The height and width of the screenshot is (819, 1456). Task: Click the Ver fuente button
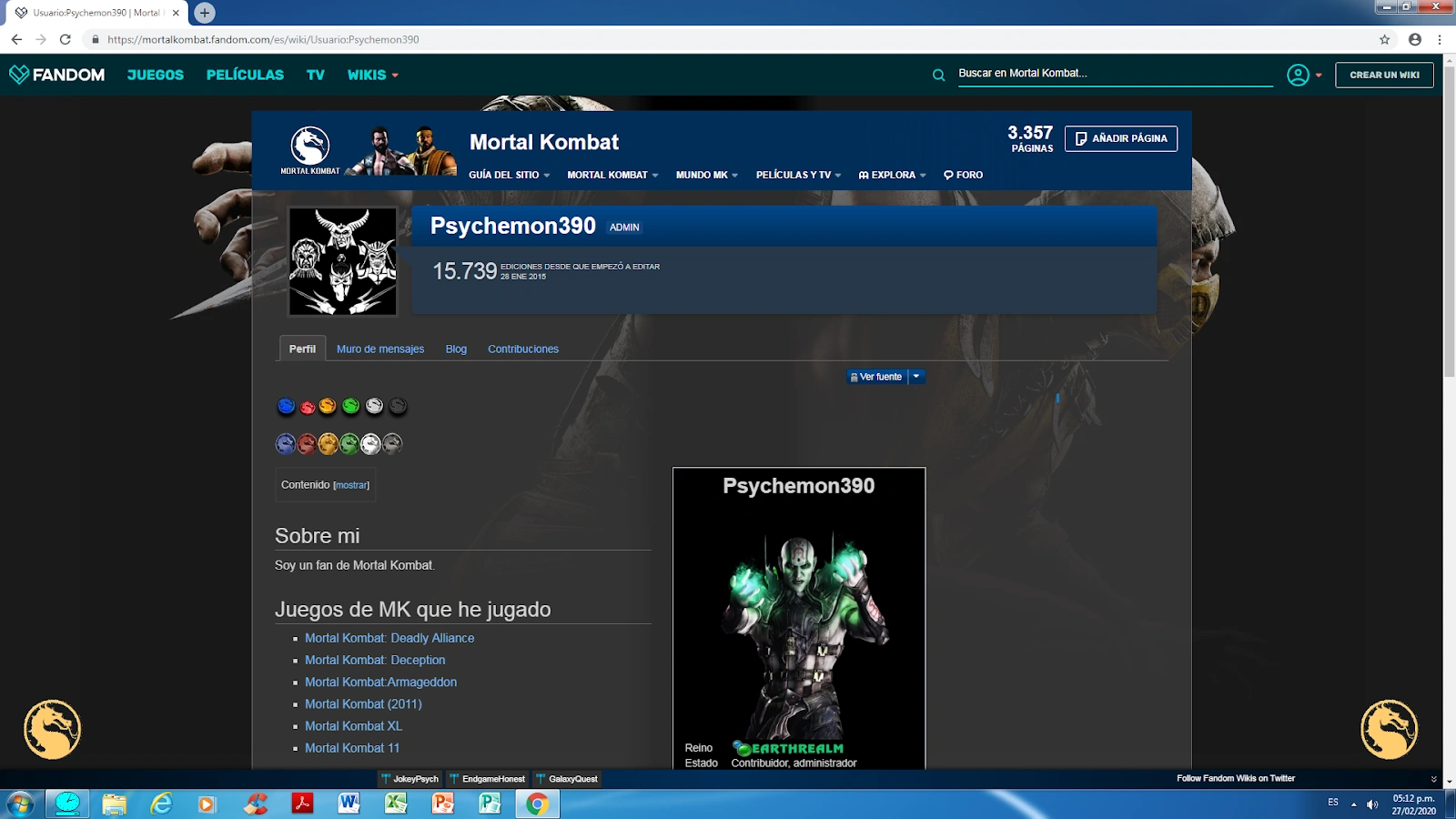pos(877,377)
